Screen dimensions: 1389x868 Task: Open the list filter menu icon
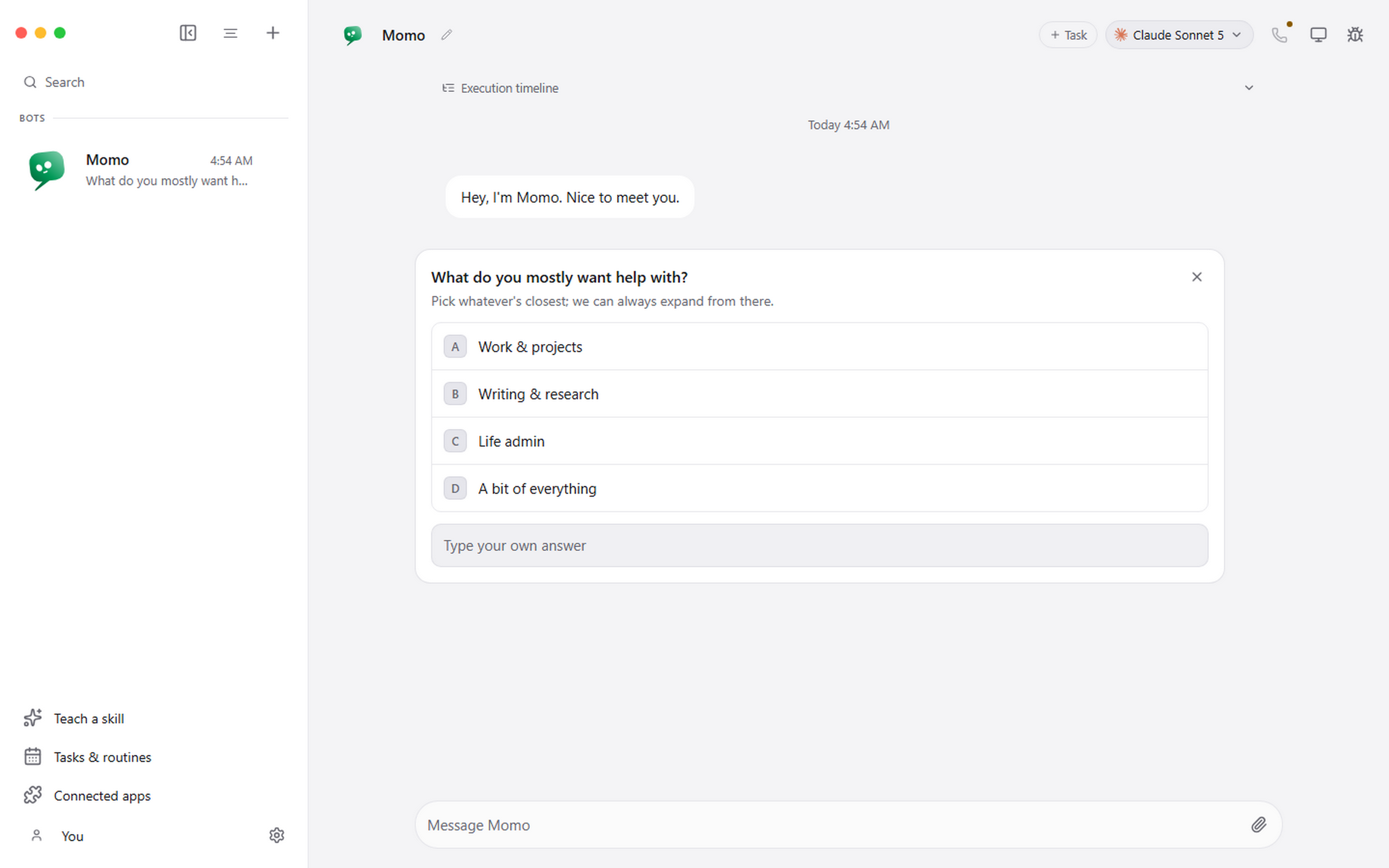[230, 33]
